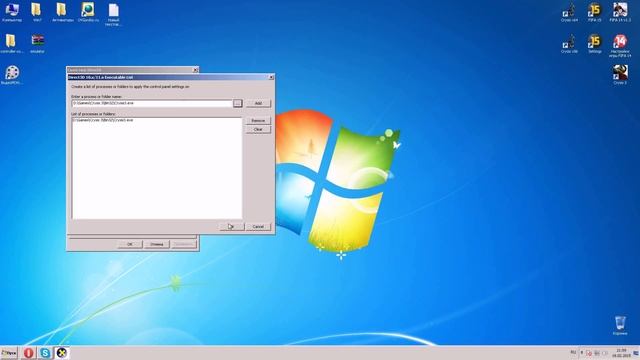Image resolution: width=640 pixels, height=360 pixels.
Task: Click OK in the background properties window
Action: [x=130, y=244]
